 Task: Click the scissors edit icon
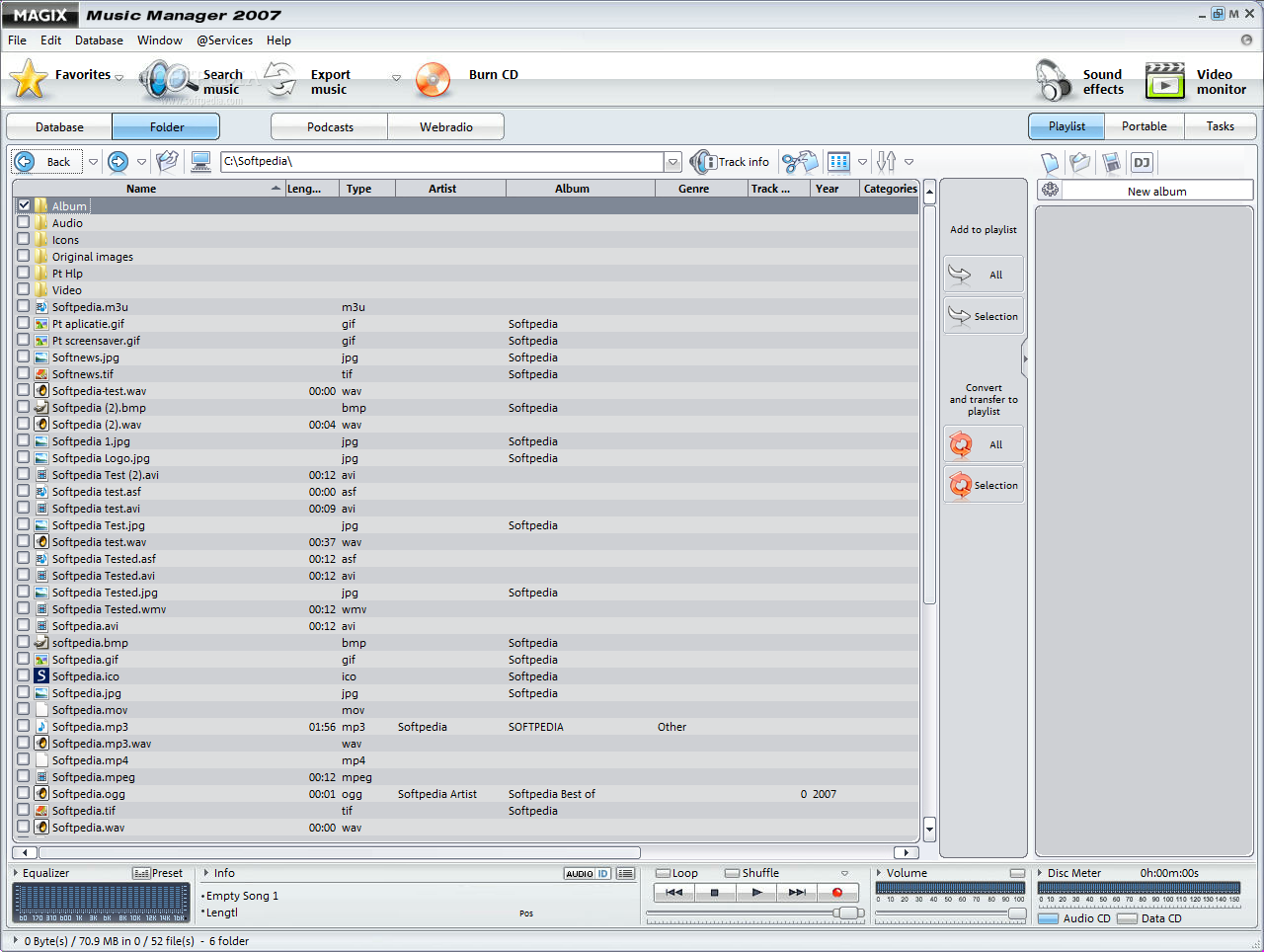tap(800, 162)
